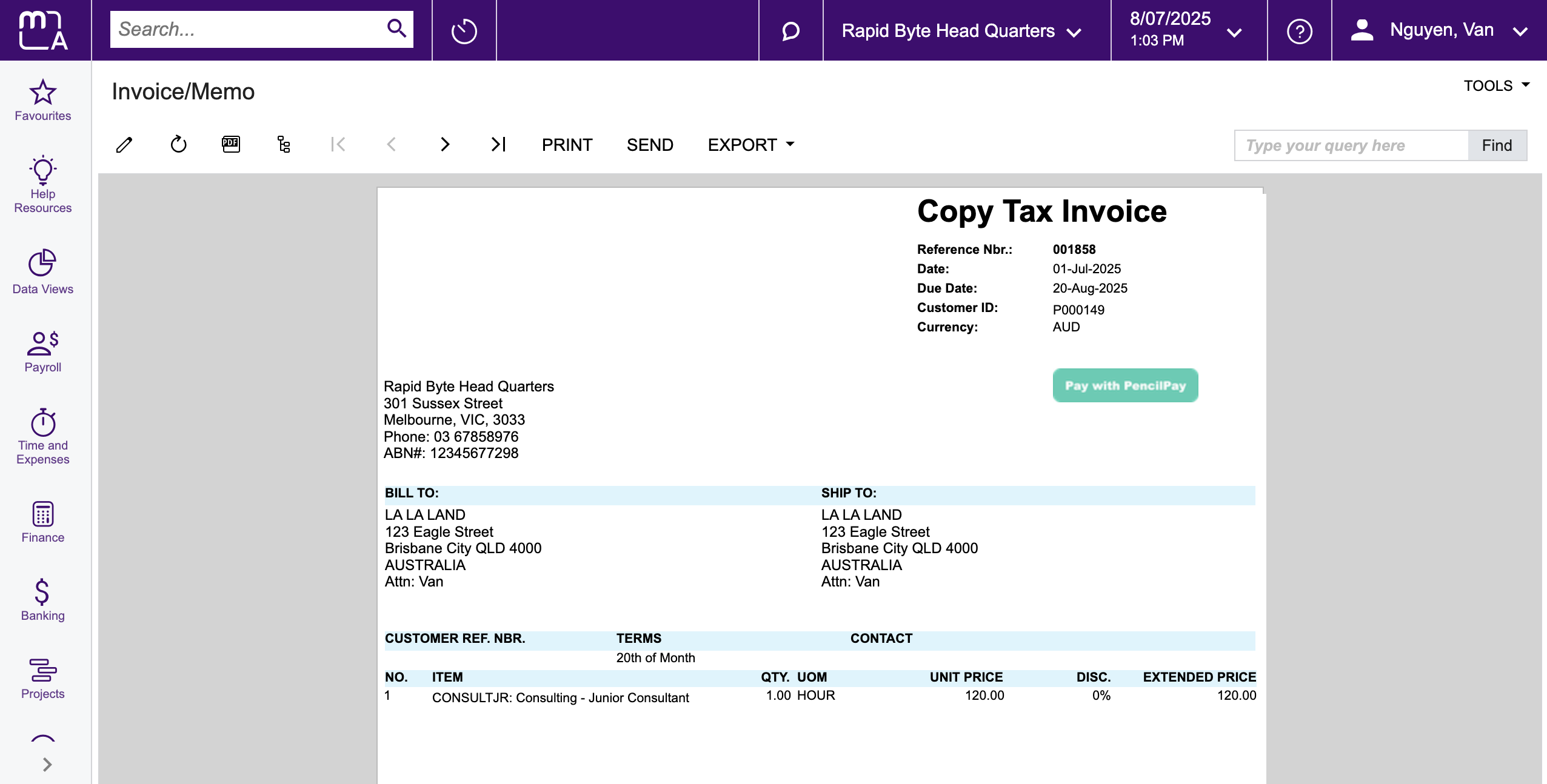Viewport: 1547px width, 784px height.
Task: Open the help question mark icon
Action: coord(1299,31)
